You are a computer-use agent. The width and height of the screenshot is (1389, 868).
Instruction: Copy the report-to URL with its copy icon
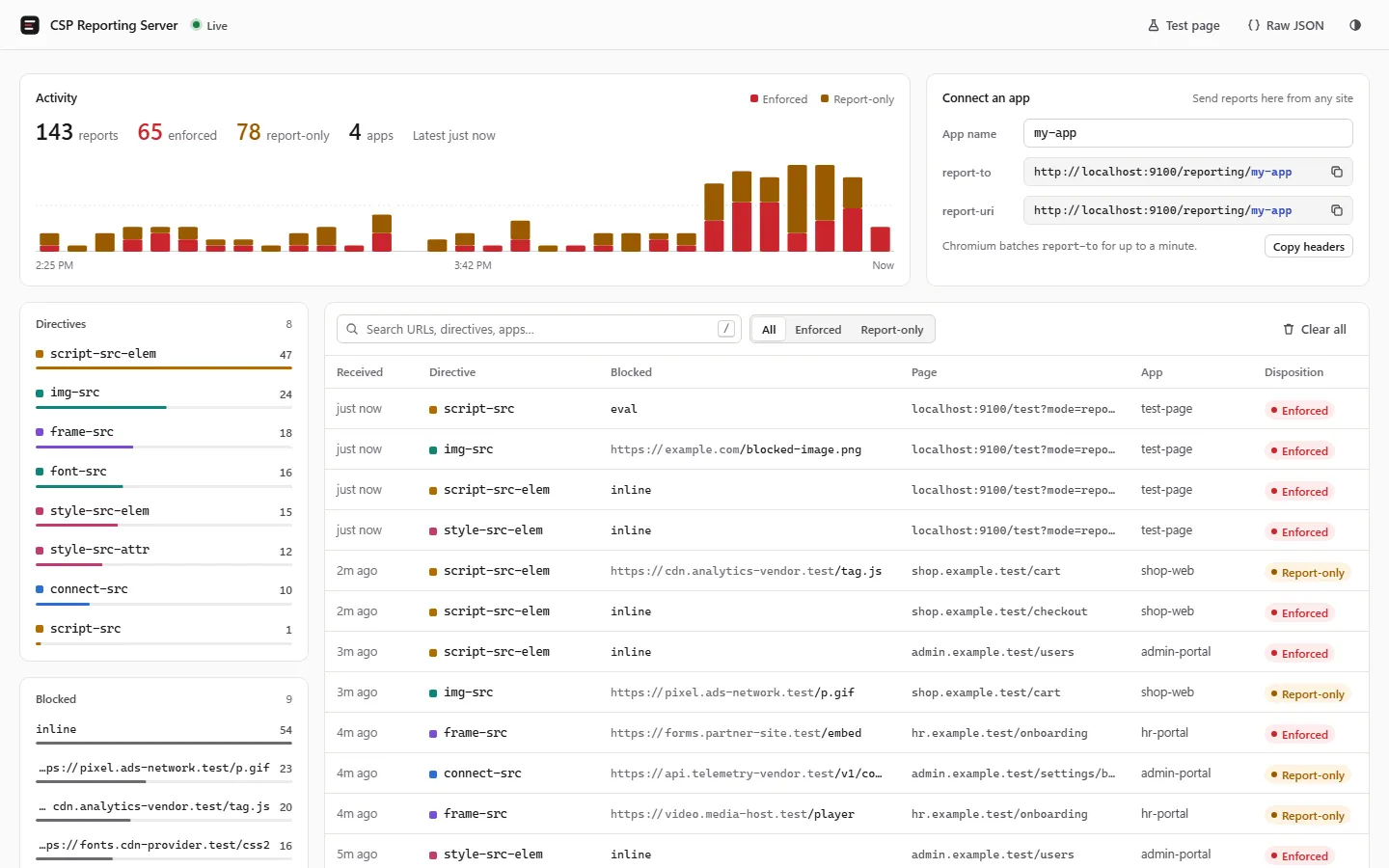click(1337, 172)
